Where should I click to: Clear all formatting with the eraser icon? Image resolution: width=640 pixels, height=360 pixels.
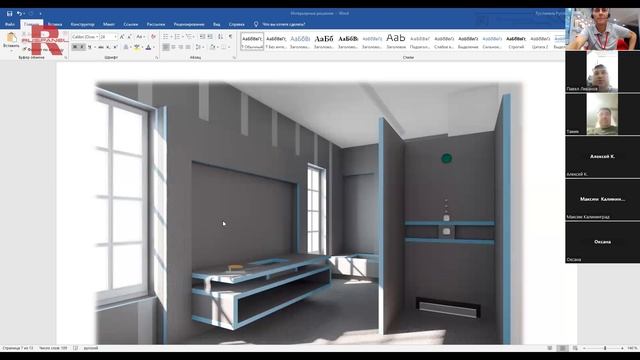click(x=153, y=37)
